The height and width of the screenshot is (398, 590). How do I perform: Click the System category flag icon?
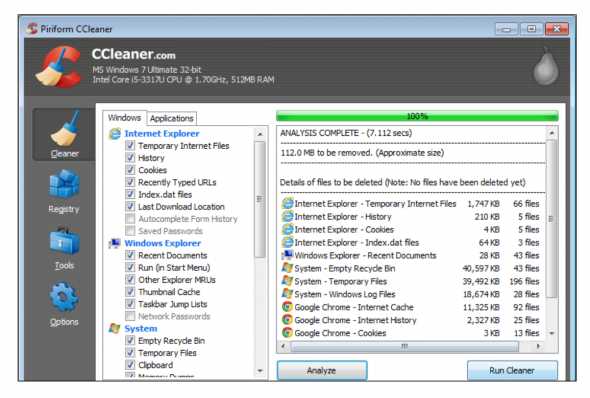114,328
